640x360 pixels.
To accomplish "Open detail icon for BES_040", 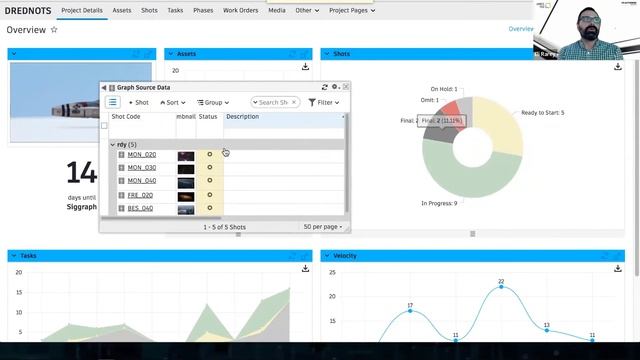I will point(121,208).
